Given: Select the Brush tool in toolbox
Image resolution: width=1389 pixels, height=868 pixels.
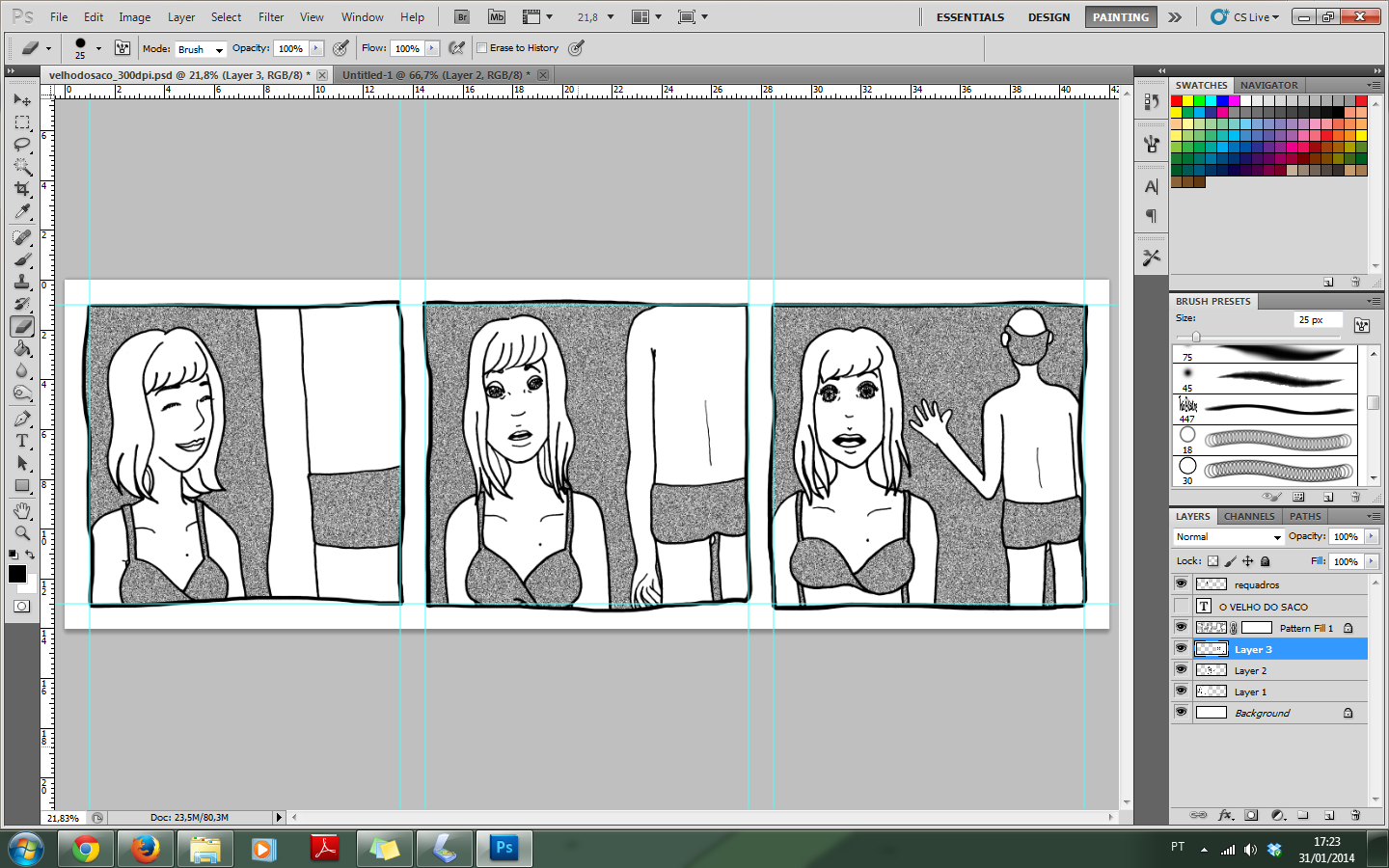Looking at the screenshot, I should pyautogui.click(x=22, y=259).
